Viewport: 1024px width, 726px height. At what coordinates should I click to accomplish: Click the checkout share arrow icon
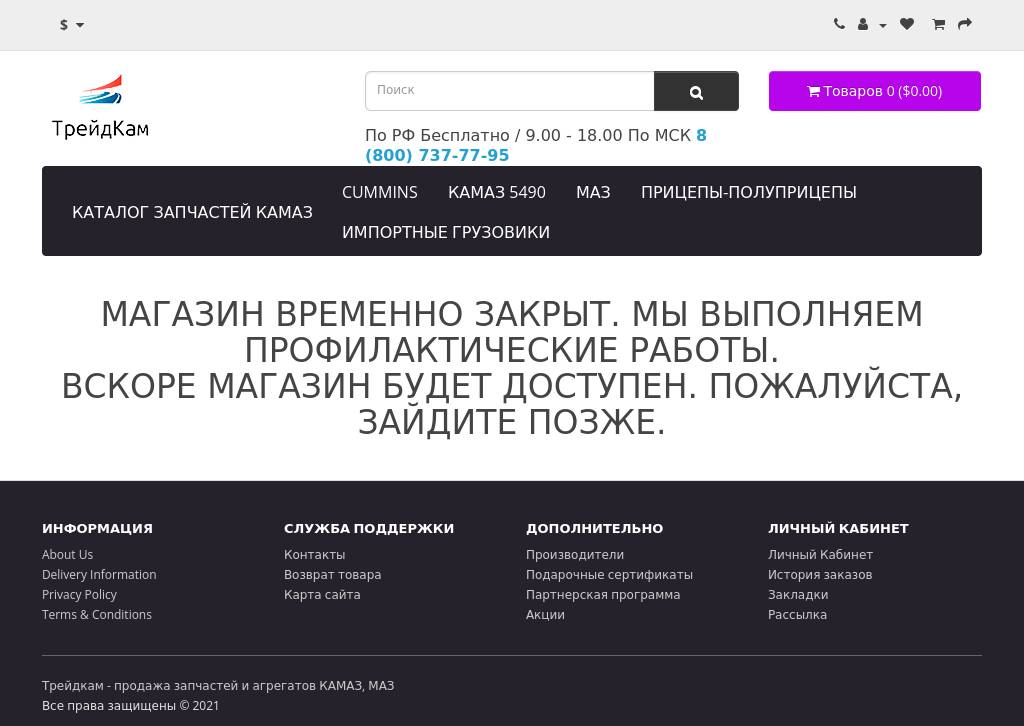965,24
